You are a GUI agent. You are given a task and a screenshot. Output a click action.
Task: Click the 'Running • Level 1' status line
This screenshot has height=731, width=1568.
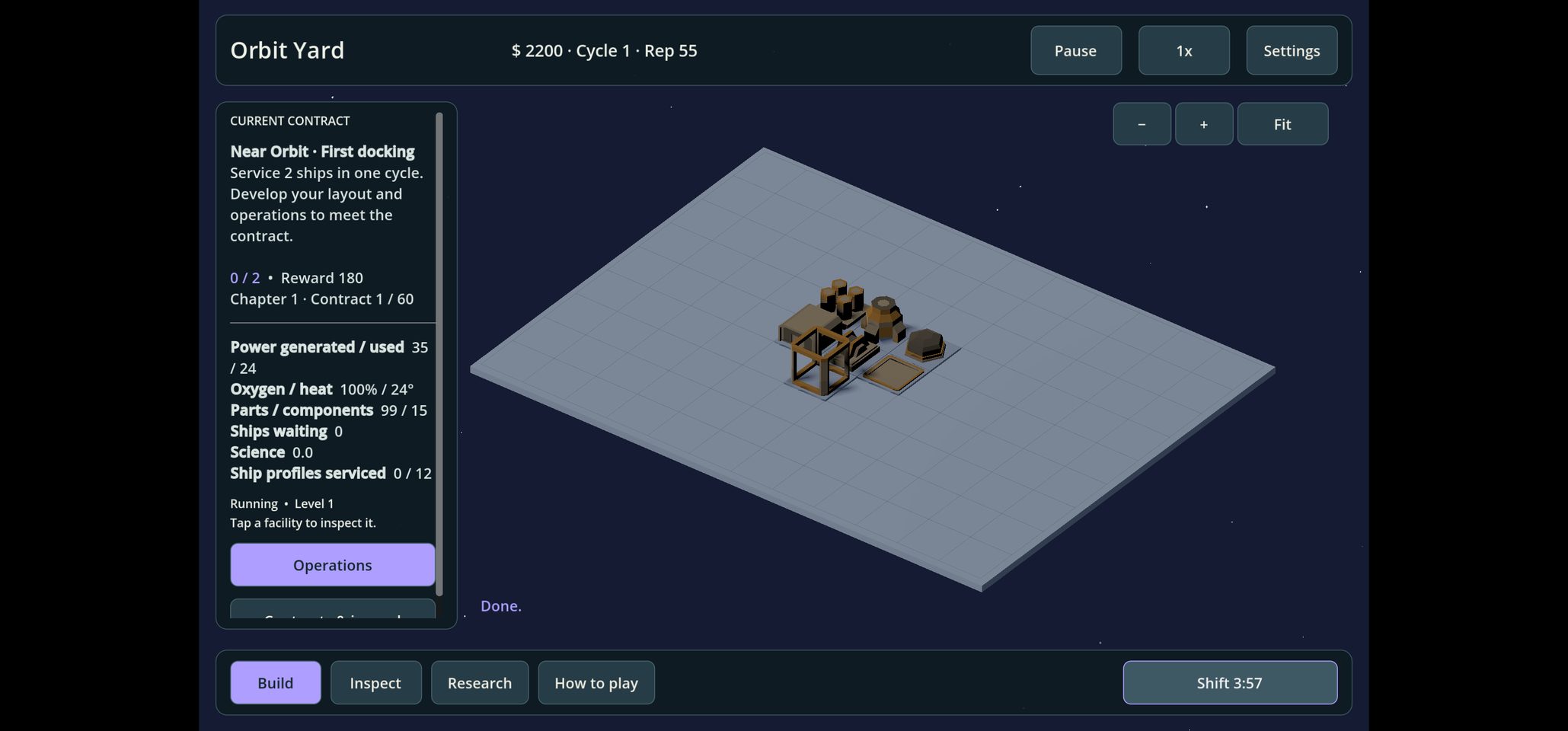point(282,503)
